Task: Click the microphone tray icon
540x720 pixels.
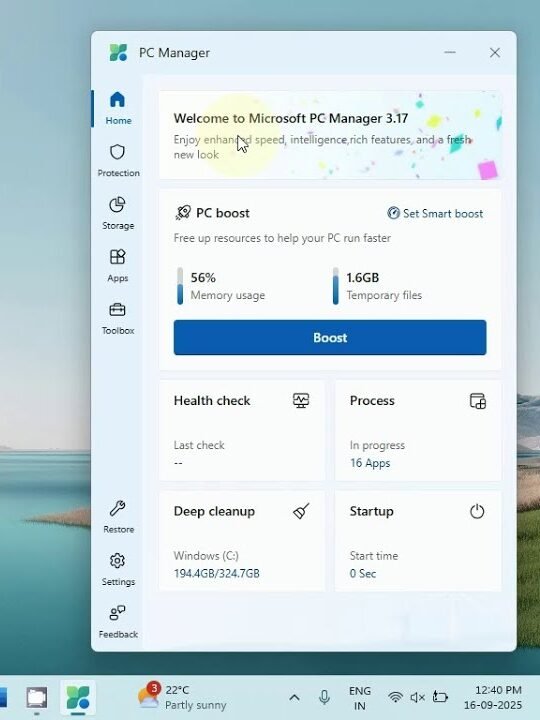Action: click(x=324, y=698)
